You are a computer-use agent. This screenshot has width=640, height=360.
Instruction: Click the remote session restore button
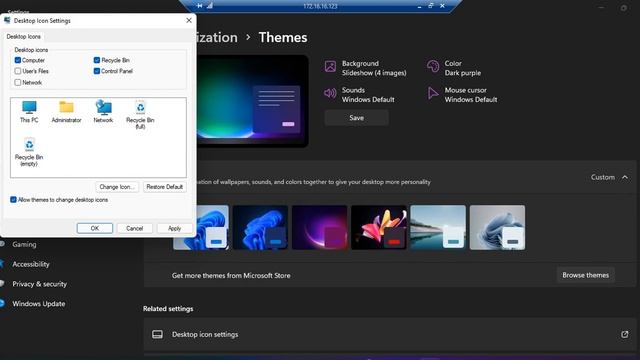coord(431,6)
